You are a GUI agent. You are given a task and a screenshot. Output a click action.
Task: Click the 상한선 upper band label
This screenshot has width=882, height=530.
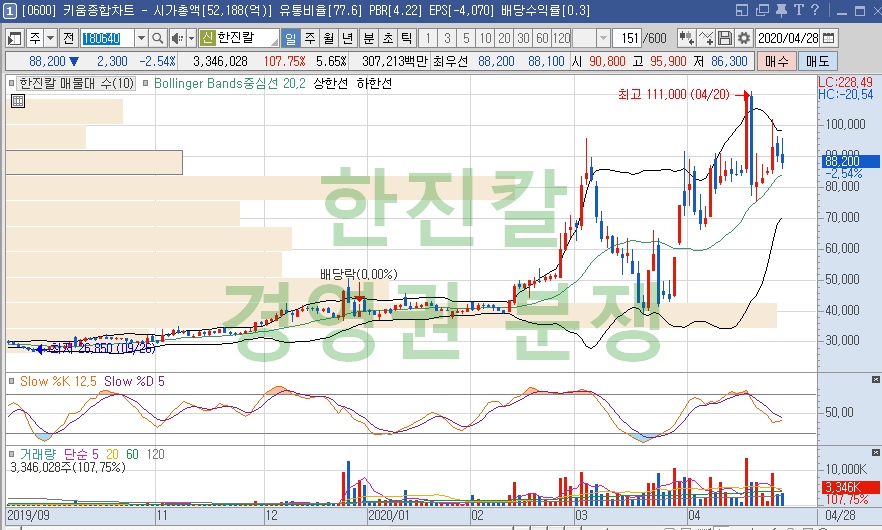(x=331, y=83)
